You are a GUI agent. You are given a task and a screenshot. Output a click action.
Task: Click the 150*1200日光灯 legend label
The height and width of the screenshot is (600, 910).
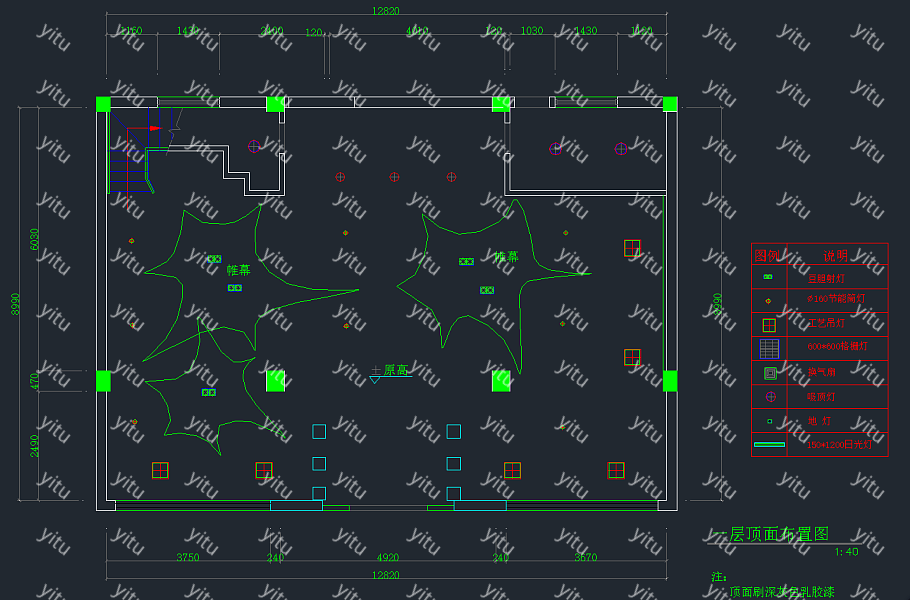tap(839, 444)
